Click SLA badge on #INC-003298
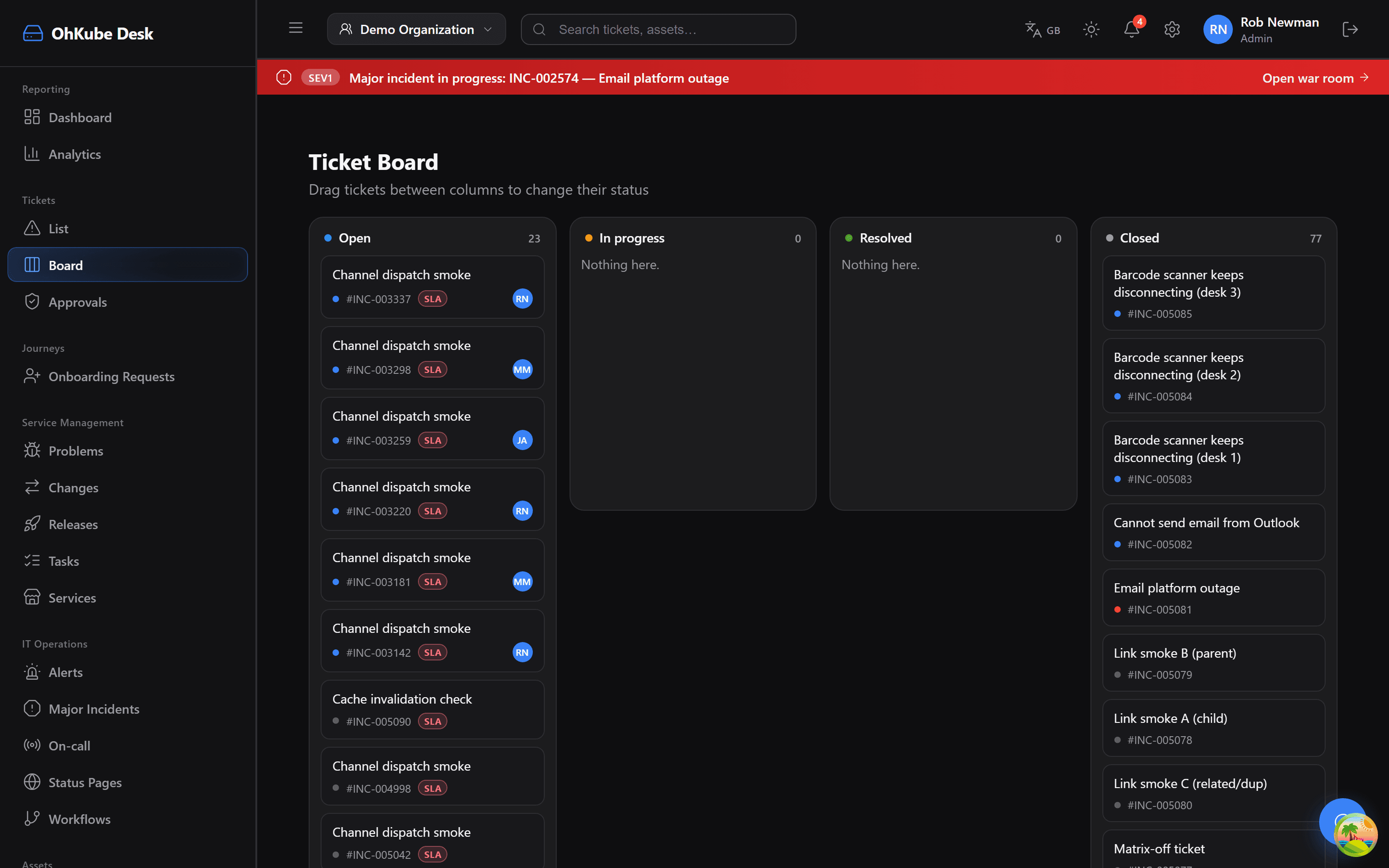Viewport: 1389px width, 868px height. [x=433, y=370]
